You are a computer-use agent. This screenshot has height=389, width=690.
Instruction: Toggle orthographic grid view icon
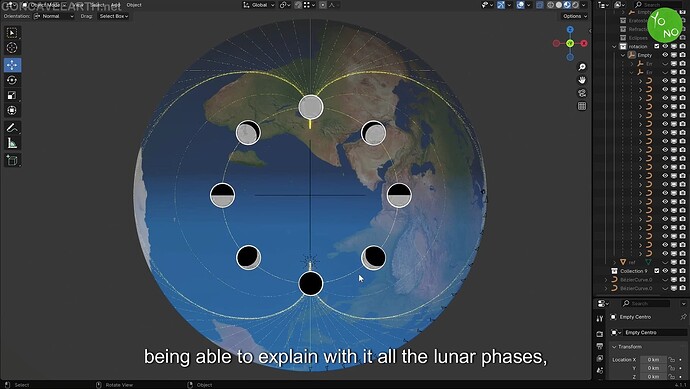point(582,106)
